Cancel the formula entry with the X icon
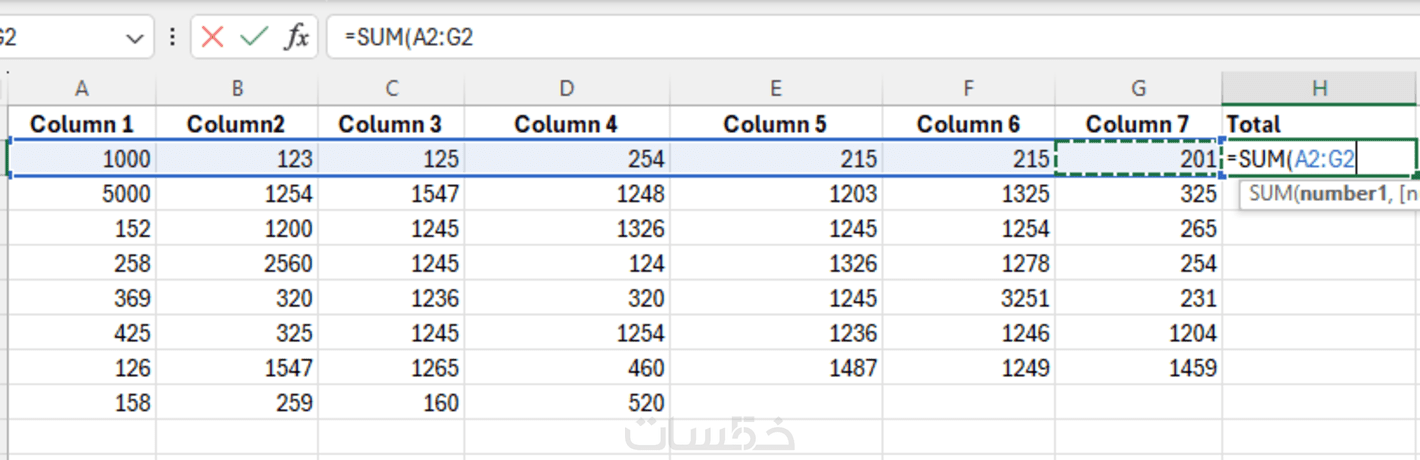1420x460 pixels. [x=212, y=38]
